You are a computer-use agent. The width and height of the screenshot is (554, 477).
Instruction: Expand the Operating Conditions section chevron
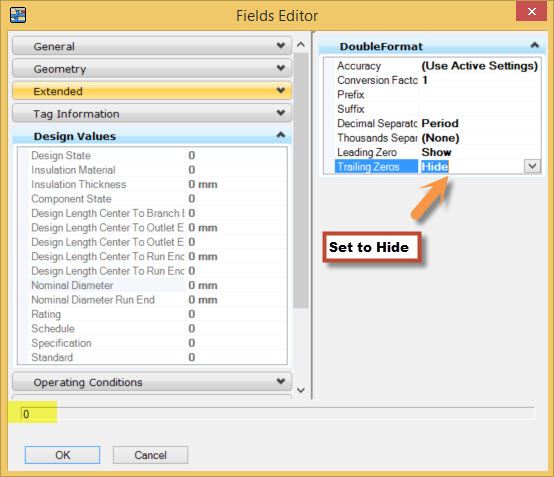281,381
